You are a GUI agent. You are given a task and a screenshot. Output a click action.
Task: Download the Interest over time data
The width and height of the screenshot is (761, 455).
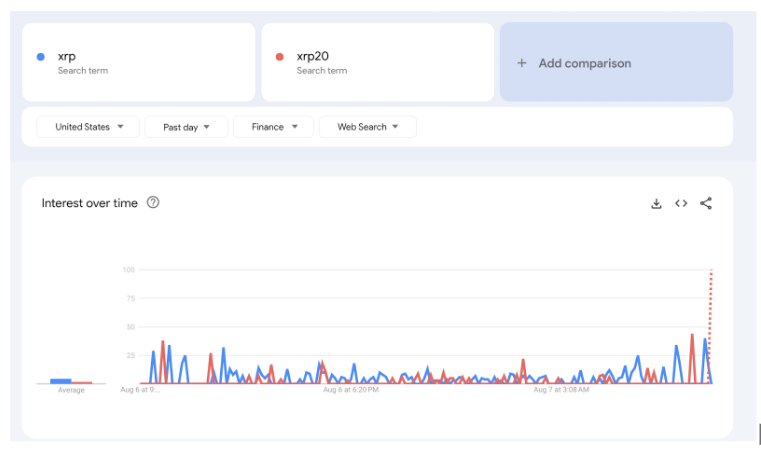tap(656, 203)
